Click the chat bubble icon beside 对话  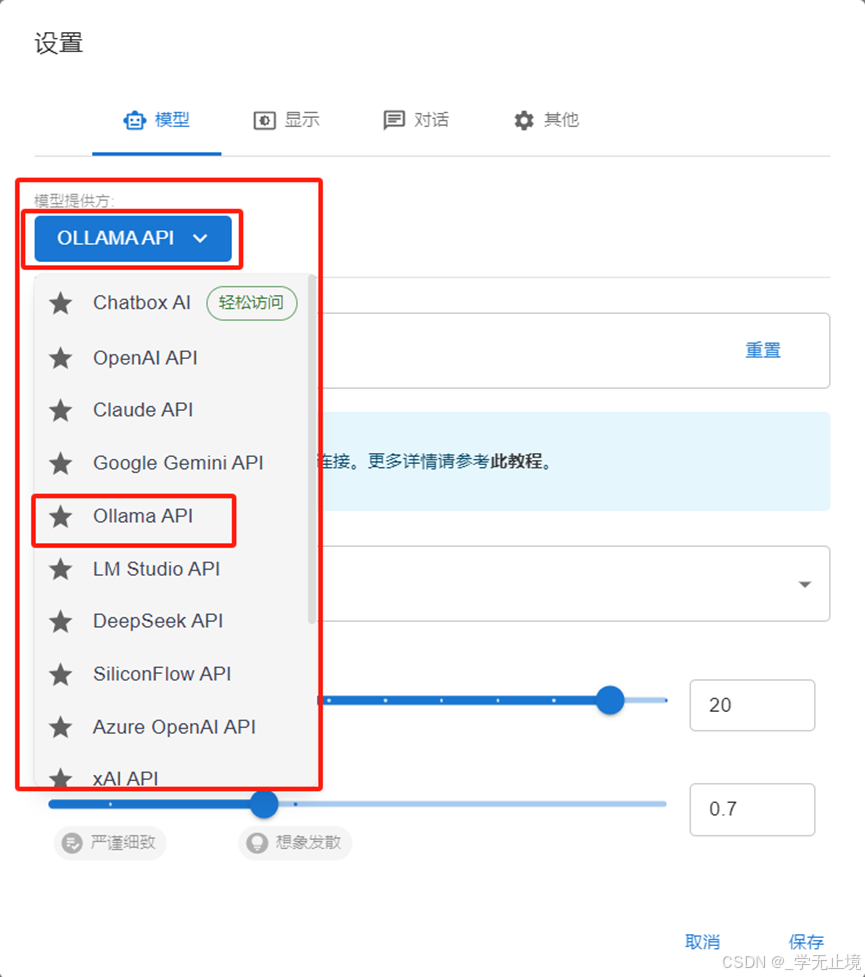(394, 120)
